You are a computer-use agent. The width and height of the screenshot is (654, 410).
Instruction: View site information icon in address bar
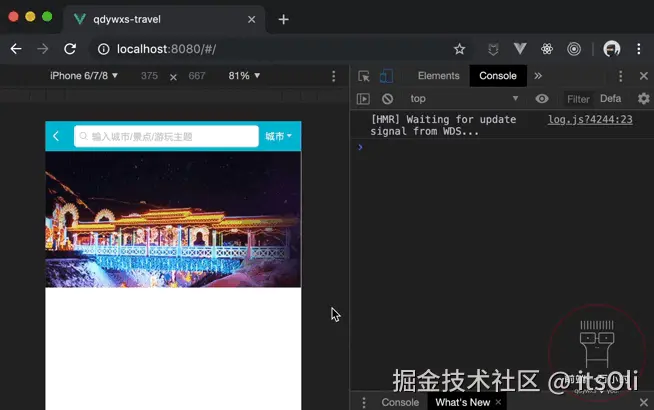point(103,49)
